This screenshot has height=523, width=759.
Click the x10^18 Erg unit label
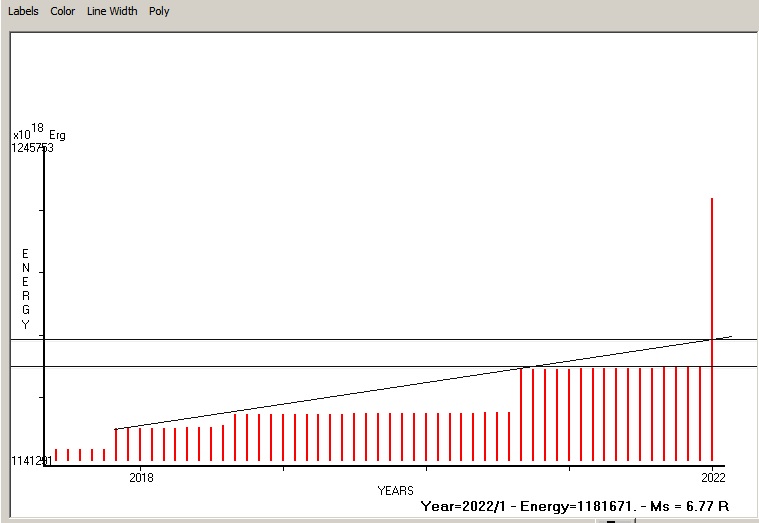click(x=39, y=132)
